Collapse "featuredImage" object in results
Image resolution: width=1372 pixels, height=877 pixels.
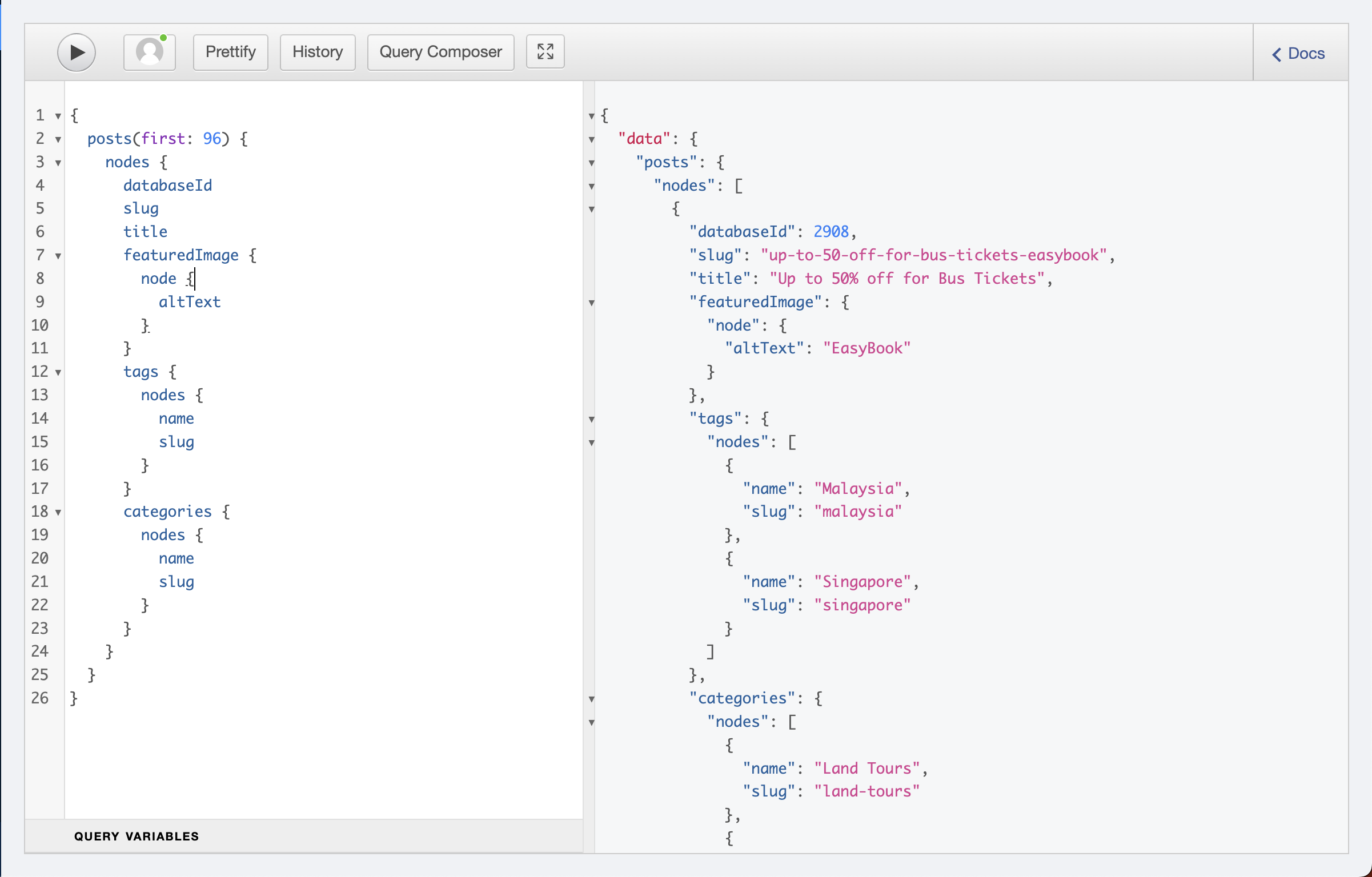(x=591, y=303)
